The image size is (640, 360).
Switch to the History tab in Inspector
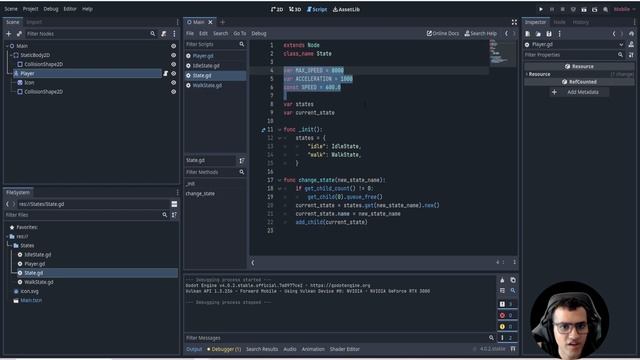click(580, 22)
